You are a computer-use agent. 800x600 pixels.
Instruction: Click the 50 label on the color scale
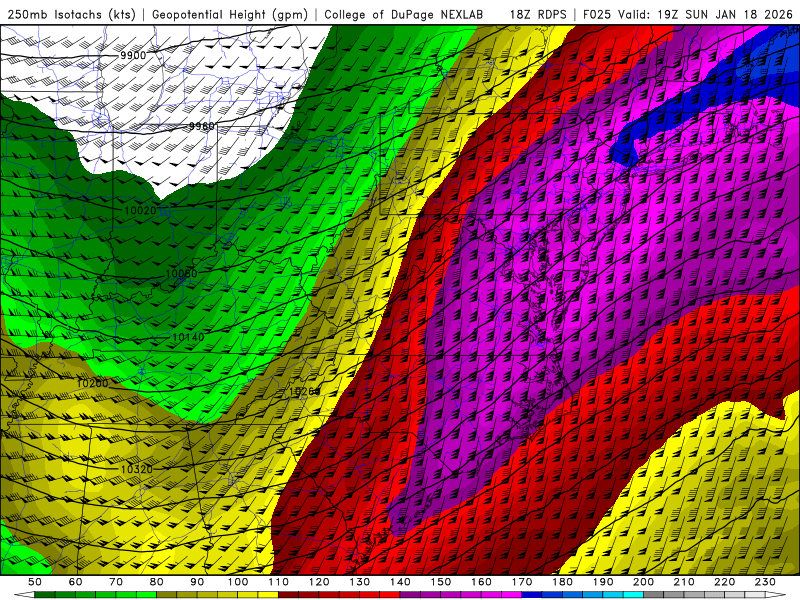(35, 582)
